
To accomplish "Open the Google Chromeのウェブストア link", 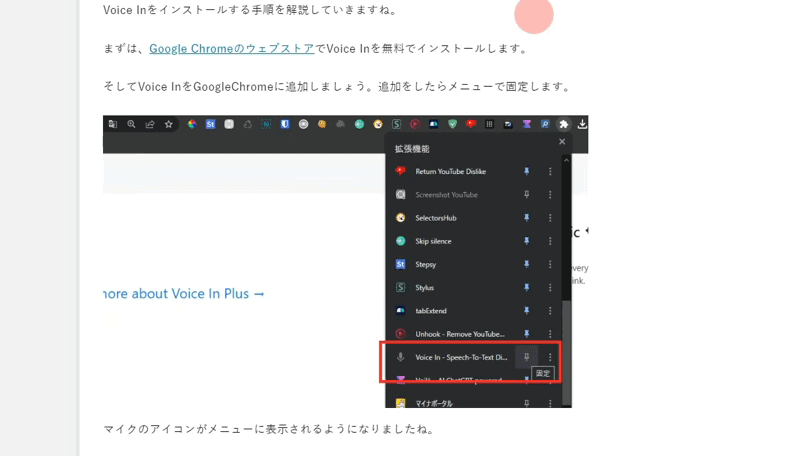I will pyautogui.click(x=231, y=49).
